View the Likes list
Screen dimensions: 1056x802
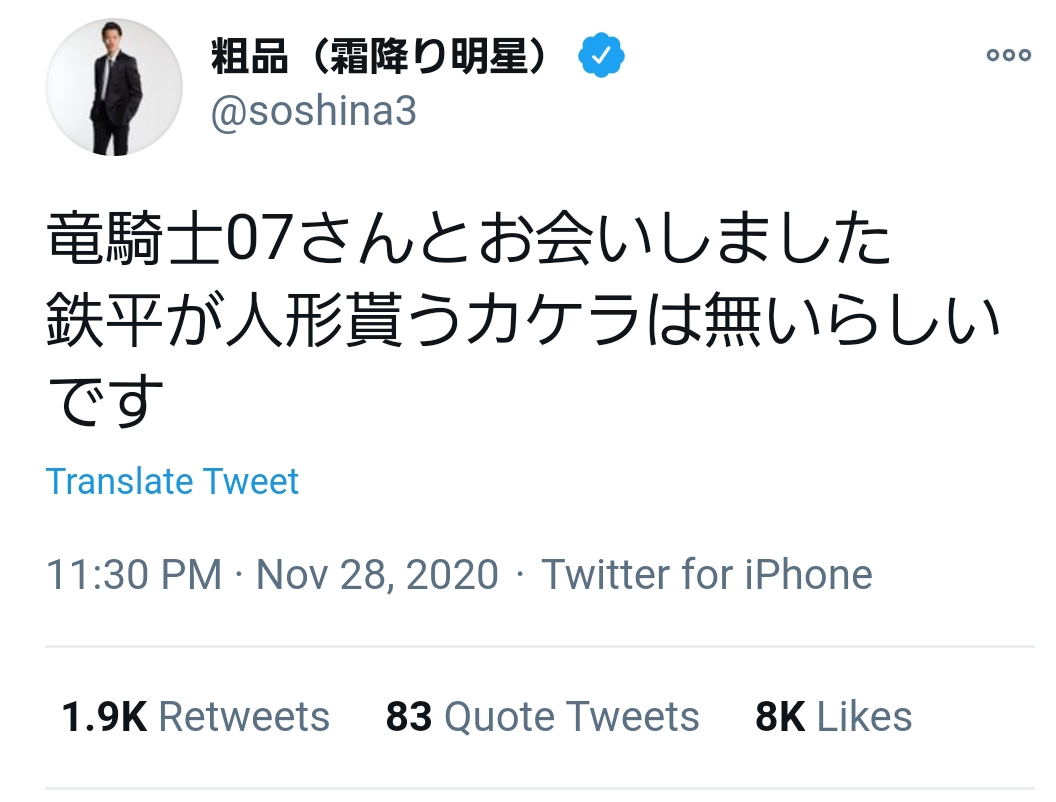[864, 717]
